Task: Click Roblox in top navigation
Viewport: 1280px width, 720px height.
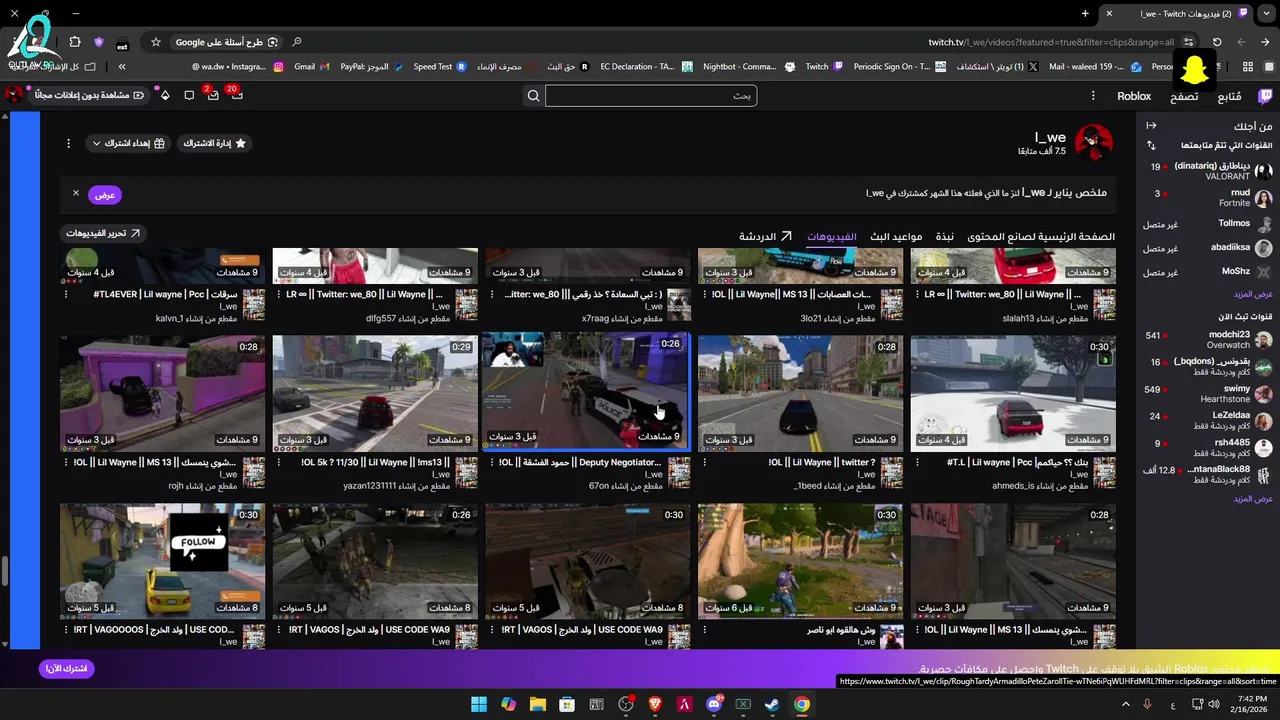Action: point(1134,96)
